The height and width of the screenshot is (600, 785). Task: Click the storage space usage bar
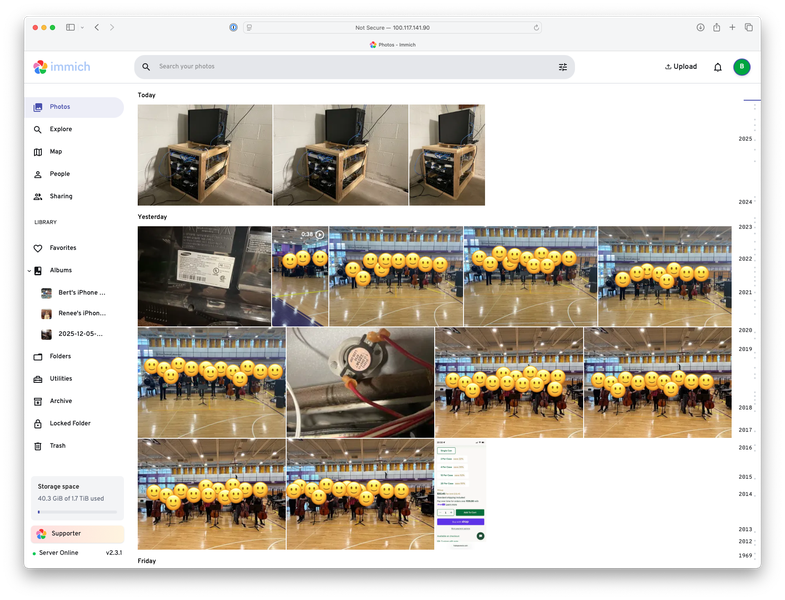coord(78,512)
